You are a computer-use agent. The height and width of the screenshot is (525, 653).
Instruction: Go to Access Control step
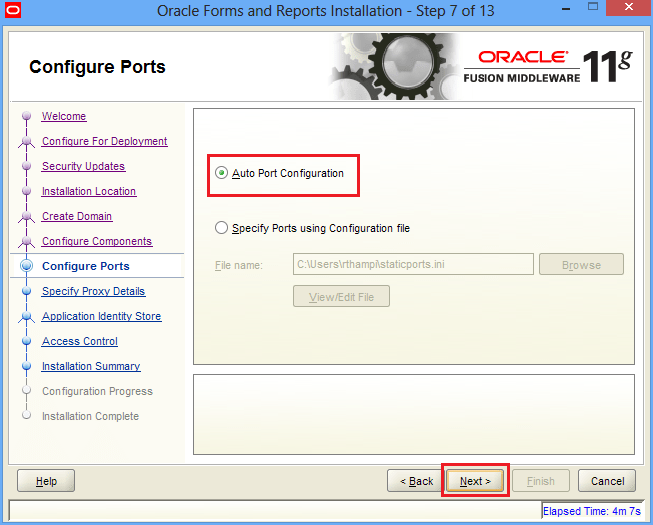pos(80,341)
